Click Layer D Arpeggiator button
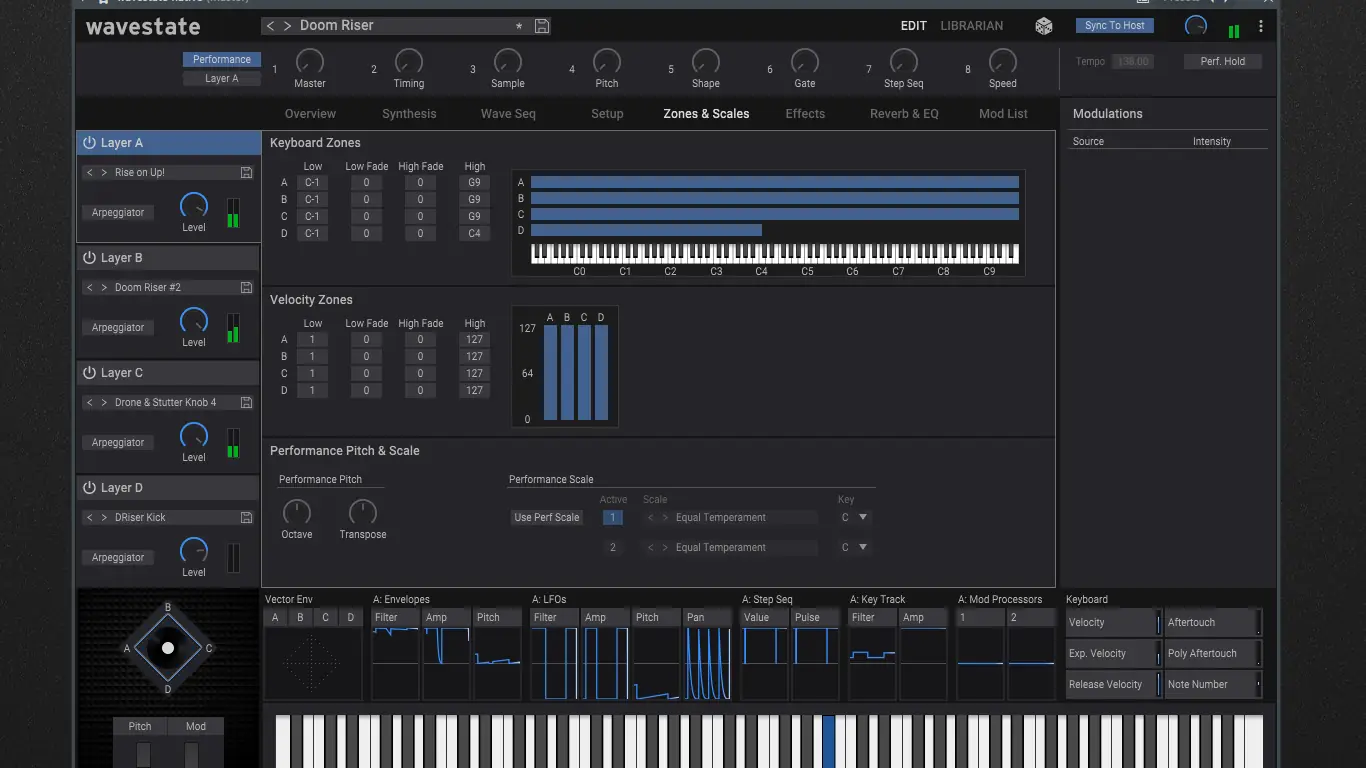The height and width of the screenshot is (768, 1366). click(x=118, y=558)
